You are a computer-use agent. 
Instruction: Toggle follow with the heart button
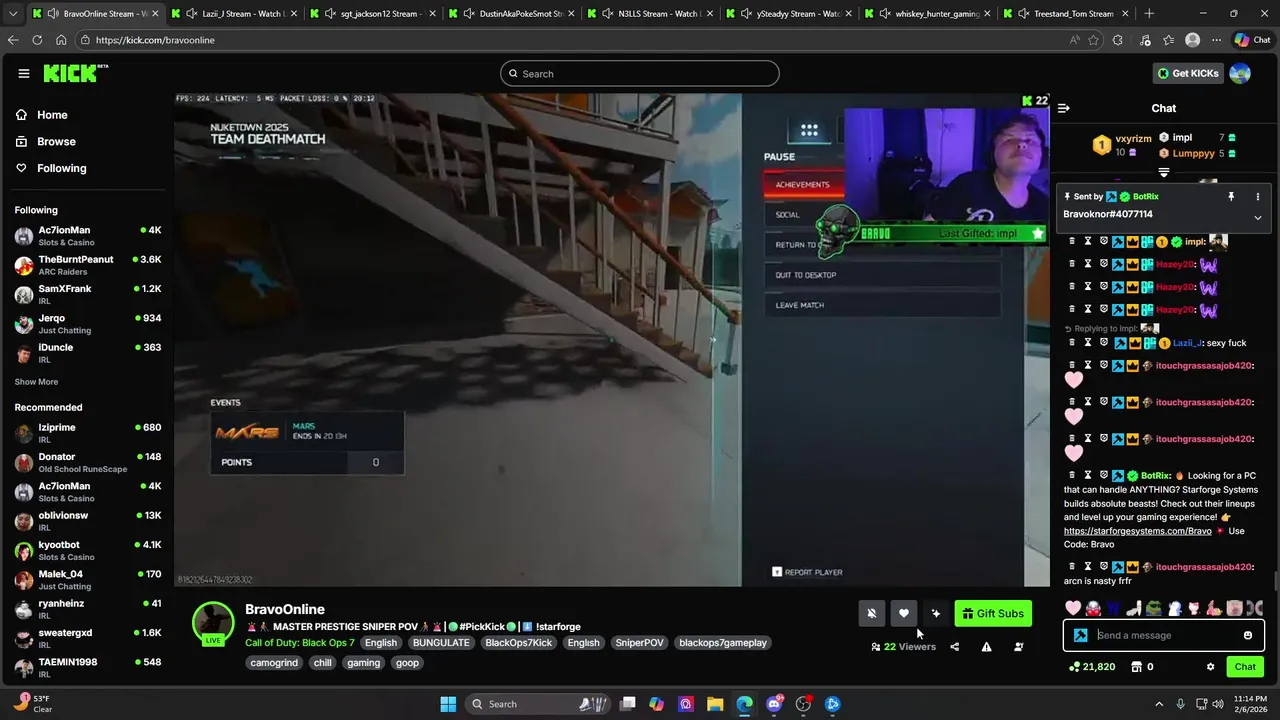(x=903, y=614)
